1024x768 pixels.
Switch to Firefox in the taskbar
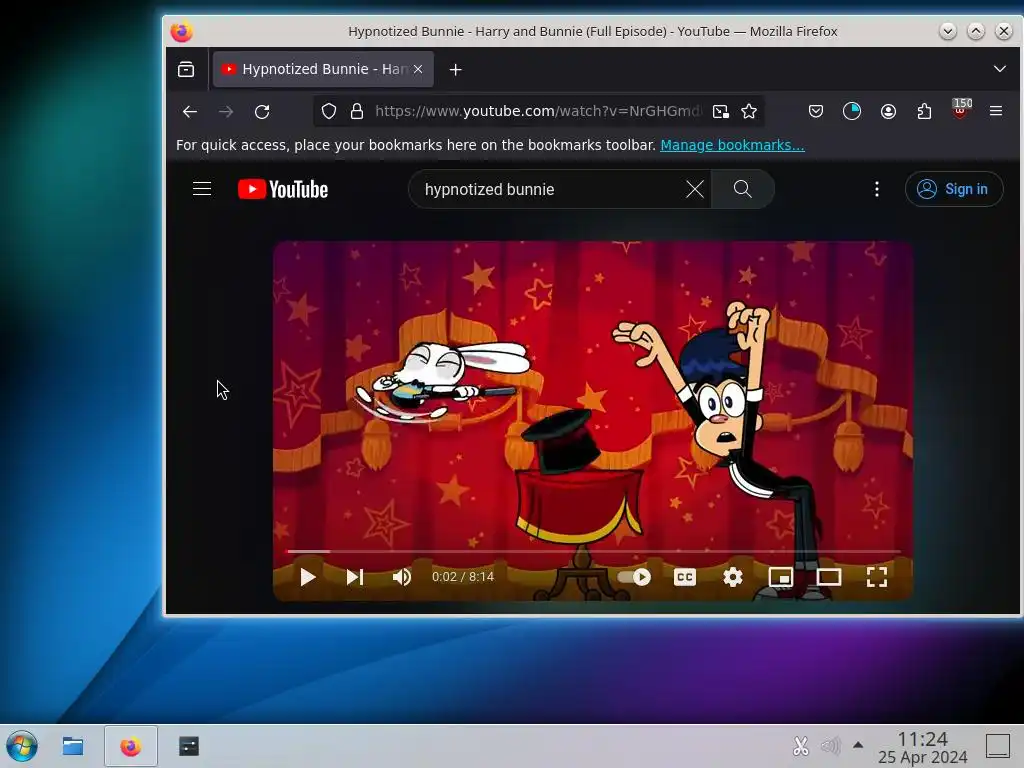coord(131,746)
